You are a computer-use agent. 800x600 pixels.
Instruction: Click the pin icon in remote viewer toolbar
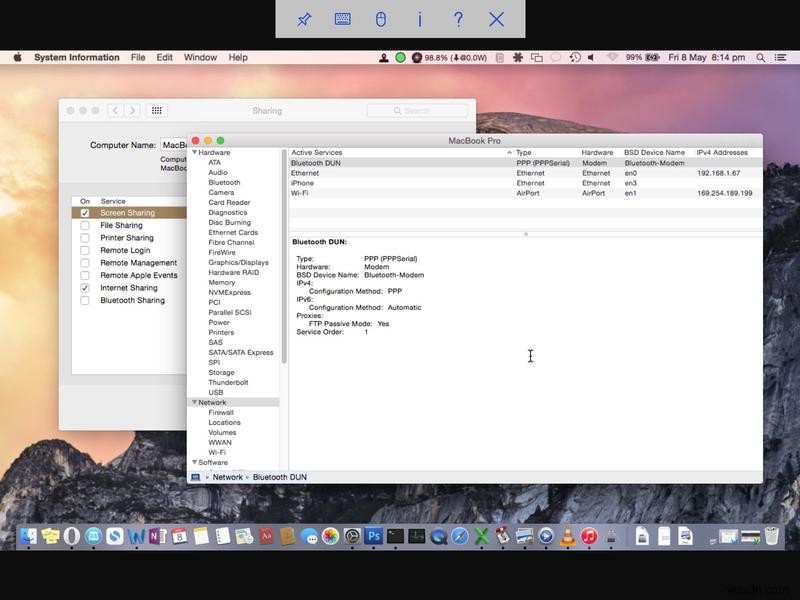(304, 19)
